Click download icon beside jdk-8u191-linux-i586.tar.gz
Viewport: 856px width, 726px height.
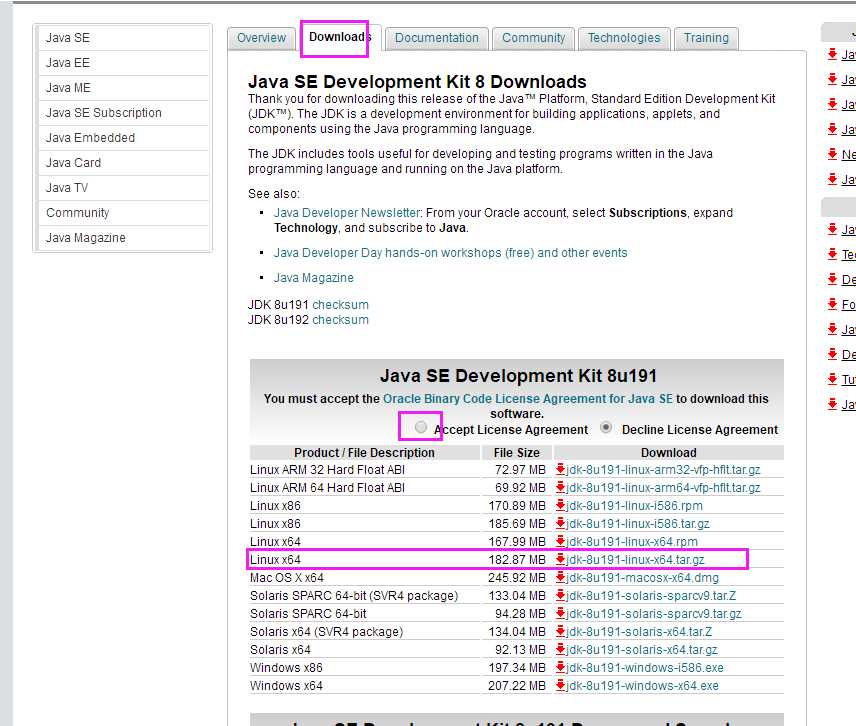tap(560, 523)
